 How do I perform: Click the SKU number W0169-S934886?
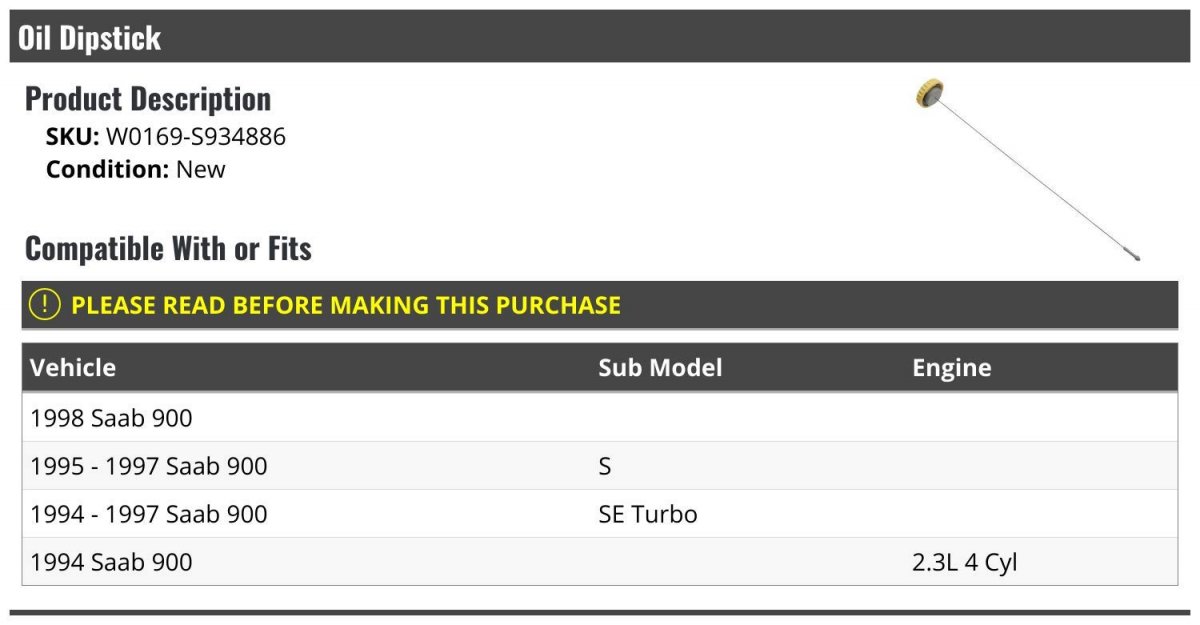[x=196, y=137]
